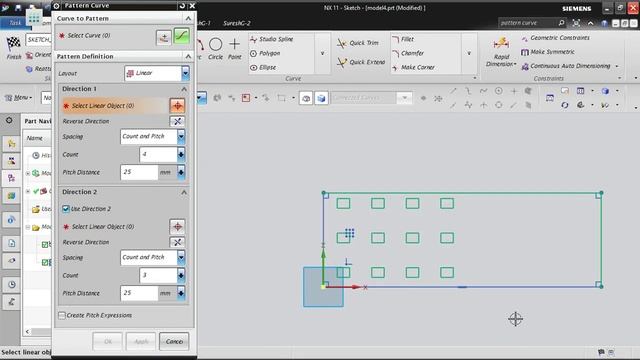640x360 pixels.
Task: Click the Part Navigator Name column header
Action: 37,138
